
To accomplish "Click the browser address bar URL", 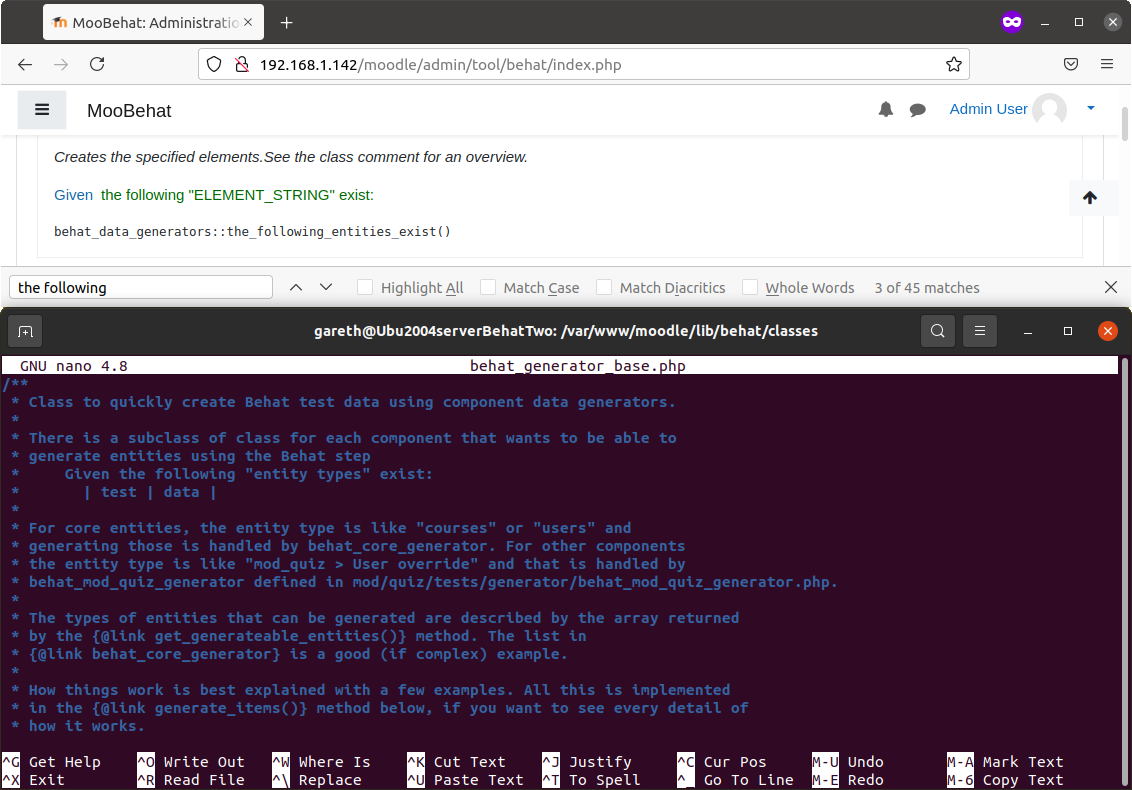I will (x=440, y=64).
